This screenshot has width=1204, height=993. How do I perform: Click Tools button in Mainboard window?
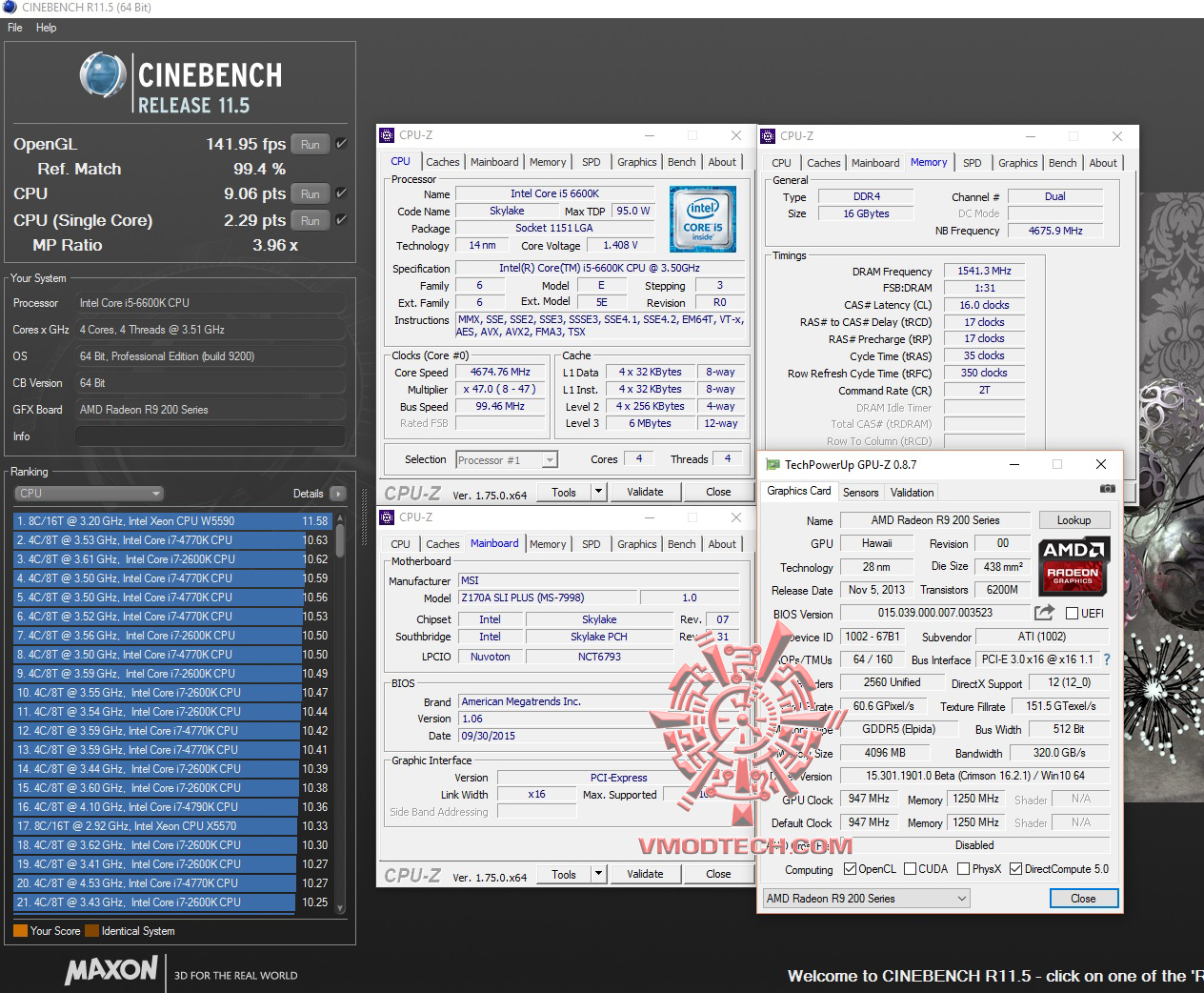pos(564,874)
